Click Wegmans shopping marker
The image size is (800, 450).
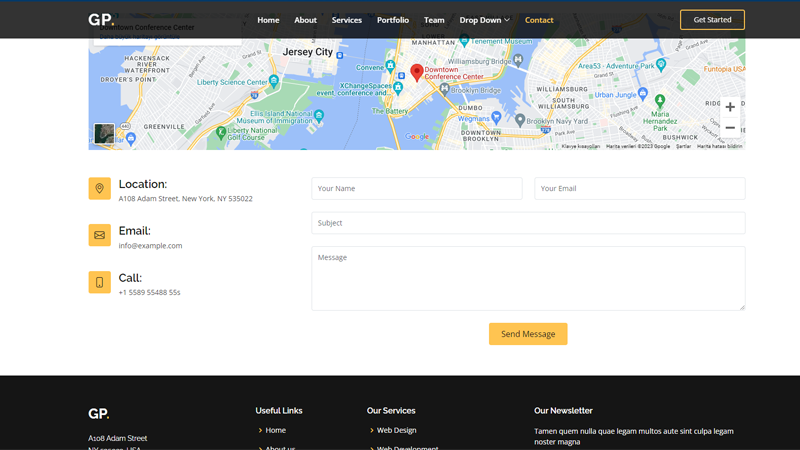[495, 117]
